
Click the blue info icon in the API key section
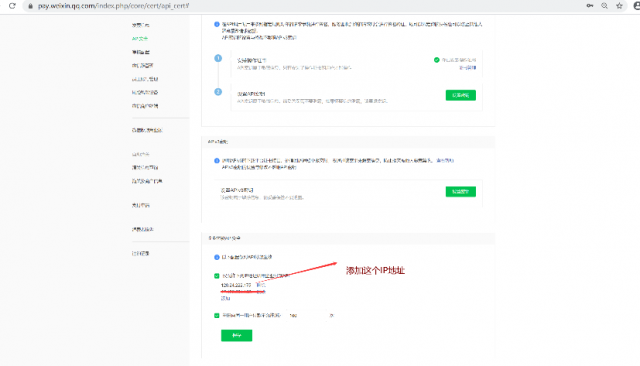pos(217,161)
